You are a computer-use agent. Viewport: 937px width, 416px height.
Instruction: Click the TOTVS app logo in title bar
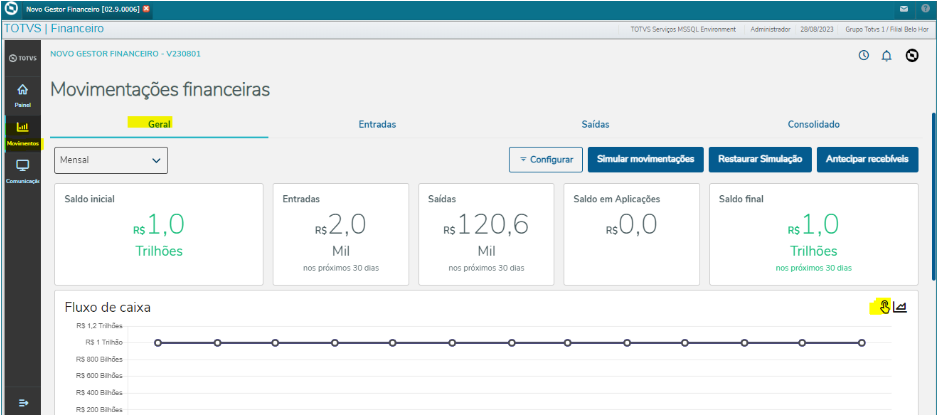pyautogui.click(x=10, y=10)
